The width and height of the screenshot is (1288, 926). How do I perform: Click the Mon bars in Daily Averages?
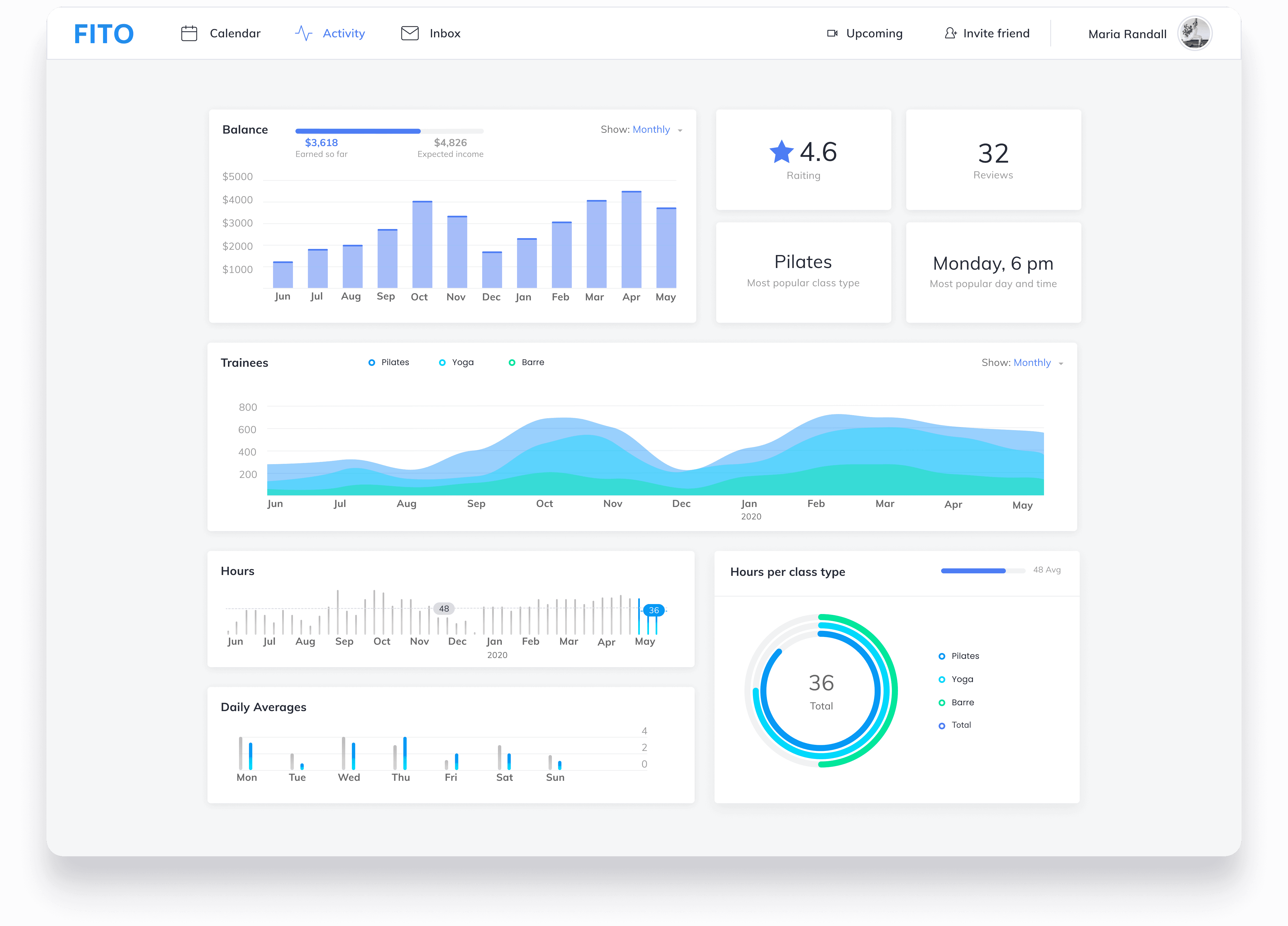[245, 753]
